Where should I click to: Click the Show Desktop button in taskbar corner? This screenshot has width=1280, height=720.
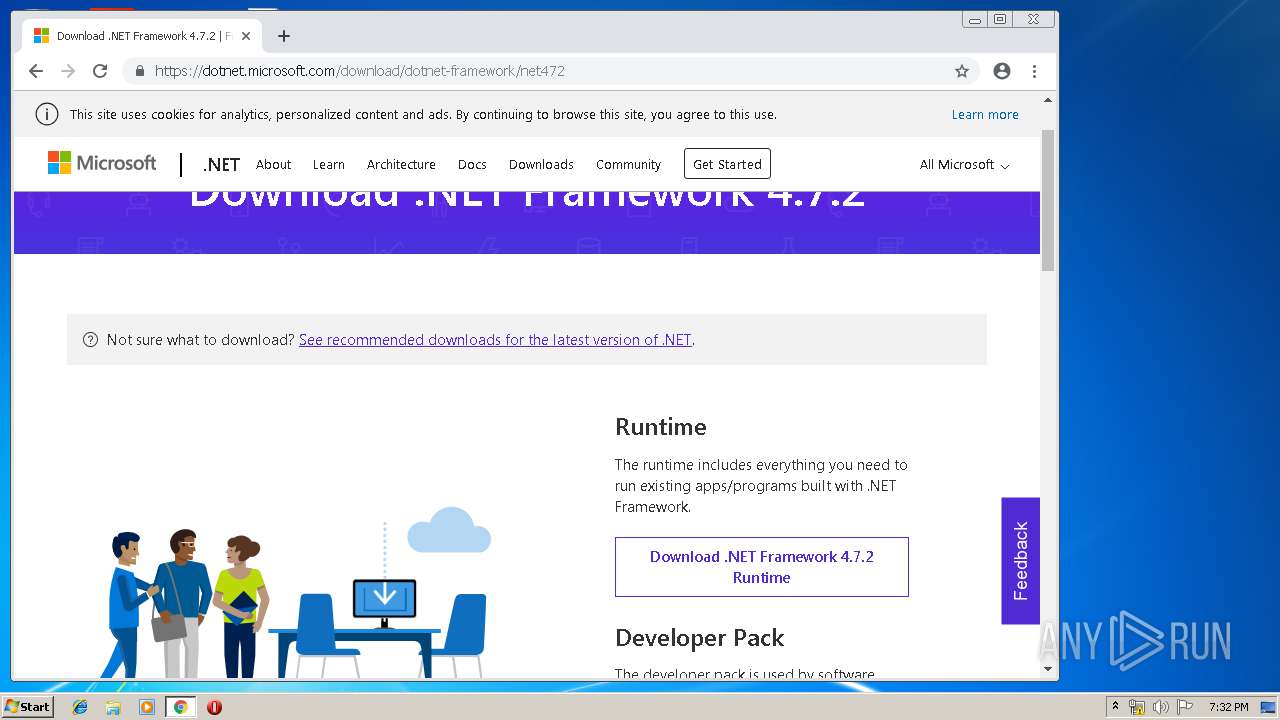point(1269,707)
